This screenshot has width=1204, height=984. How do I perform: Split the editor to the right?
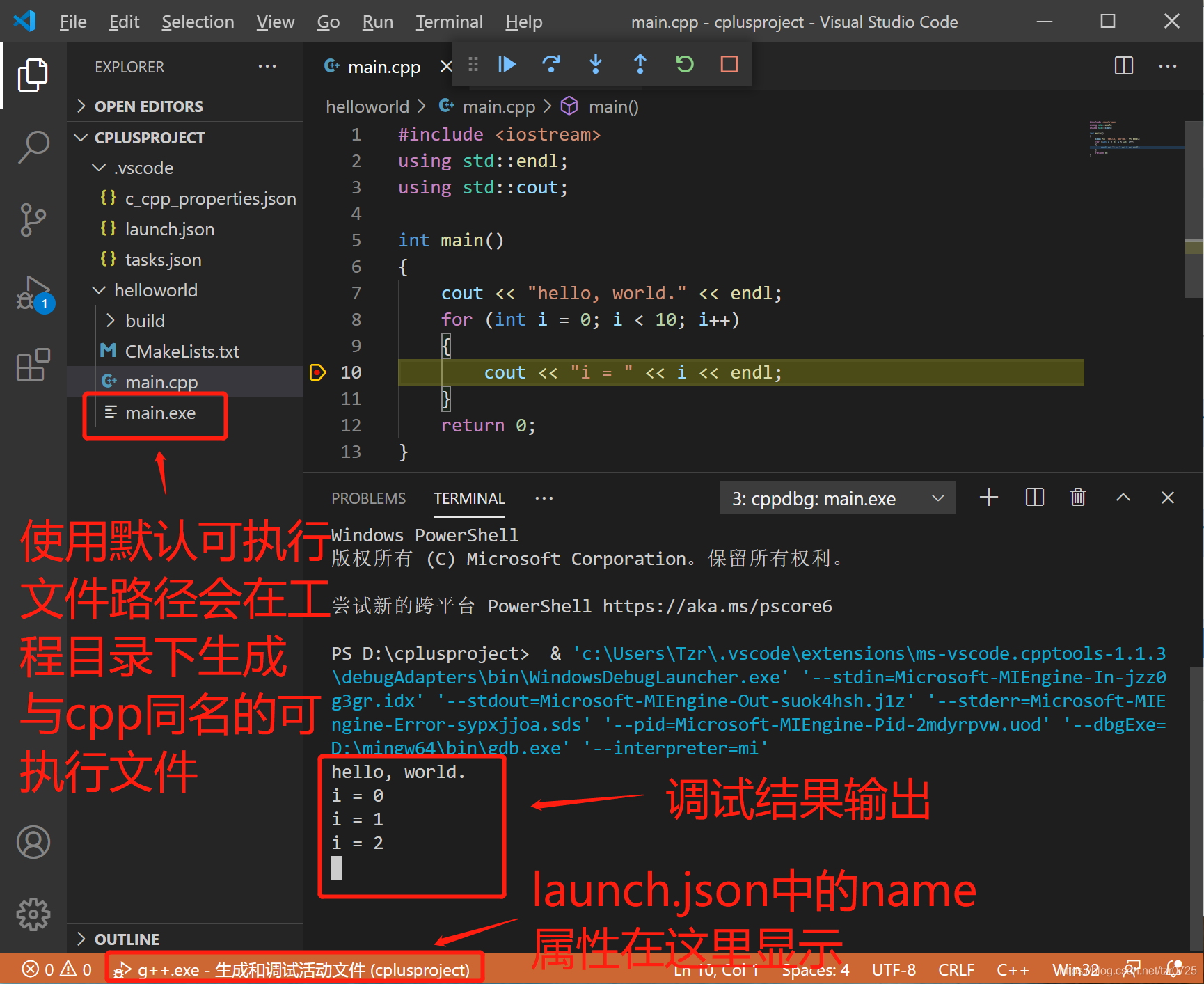coord(1124,66)
